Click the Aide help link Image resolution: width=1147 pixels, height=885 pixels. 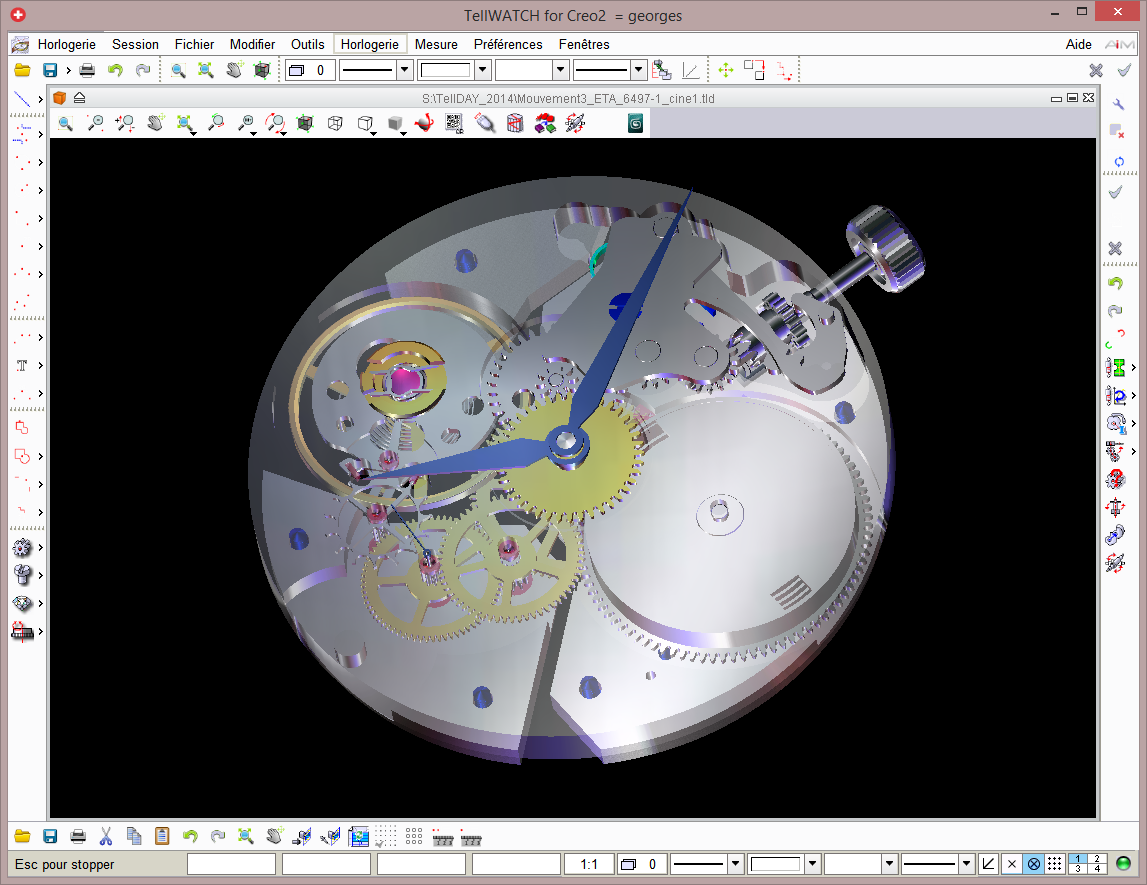point(1079,44)
